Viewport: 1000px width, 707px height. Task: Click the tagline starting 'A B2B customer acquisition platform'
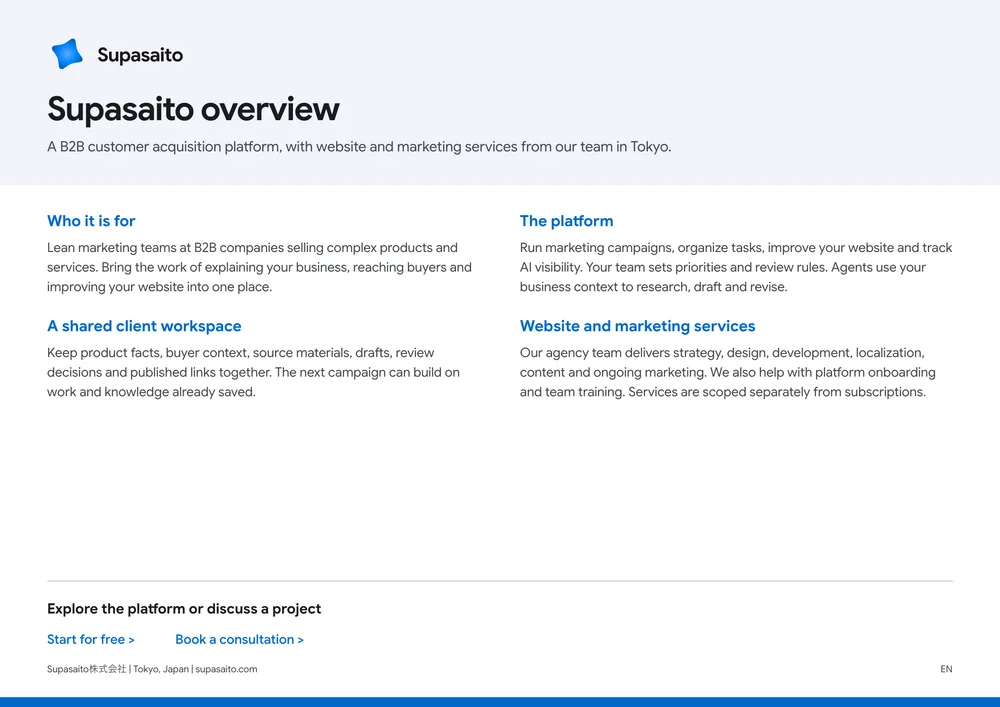coord(359,147)
